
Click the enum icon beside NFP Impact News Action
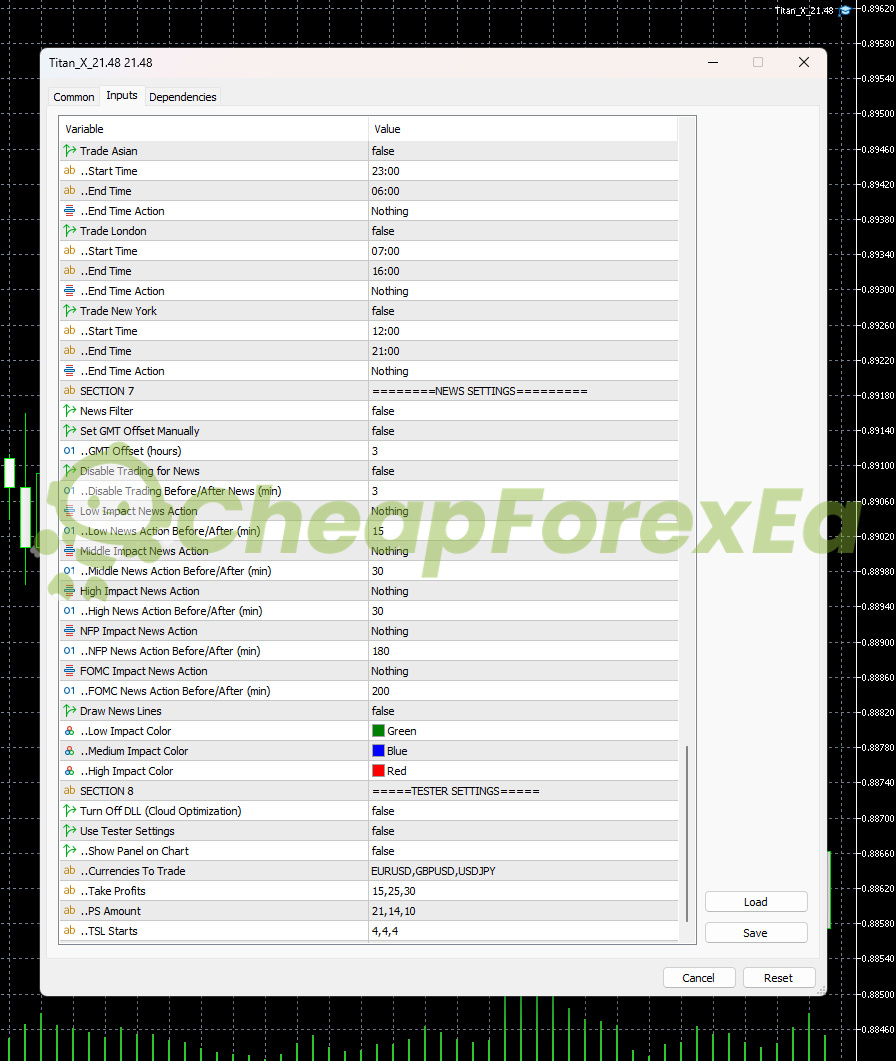click(70, 630)
